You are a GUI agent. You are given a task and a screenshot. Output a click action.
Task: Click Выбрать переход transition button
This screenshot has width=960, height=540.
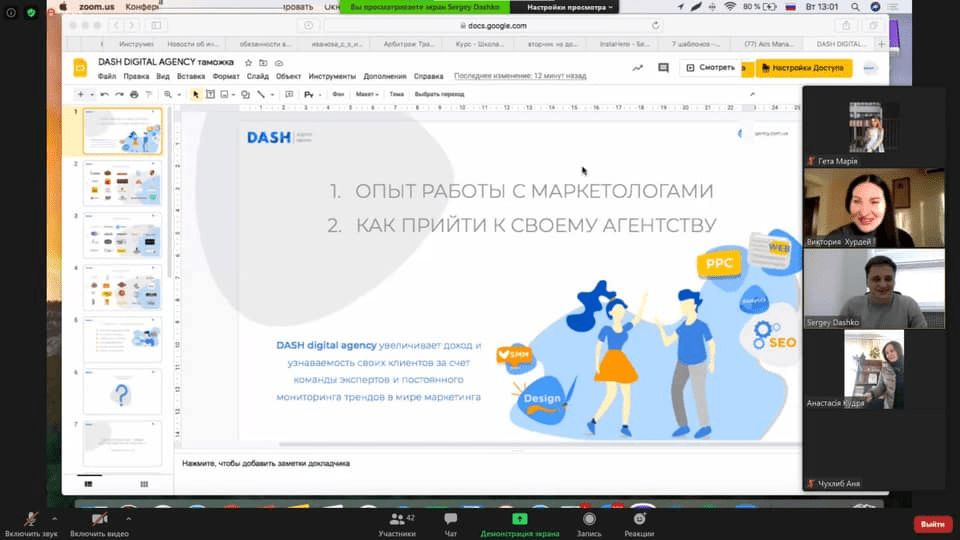pos(440,94)
